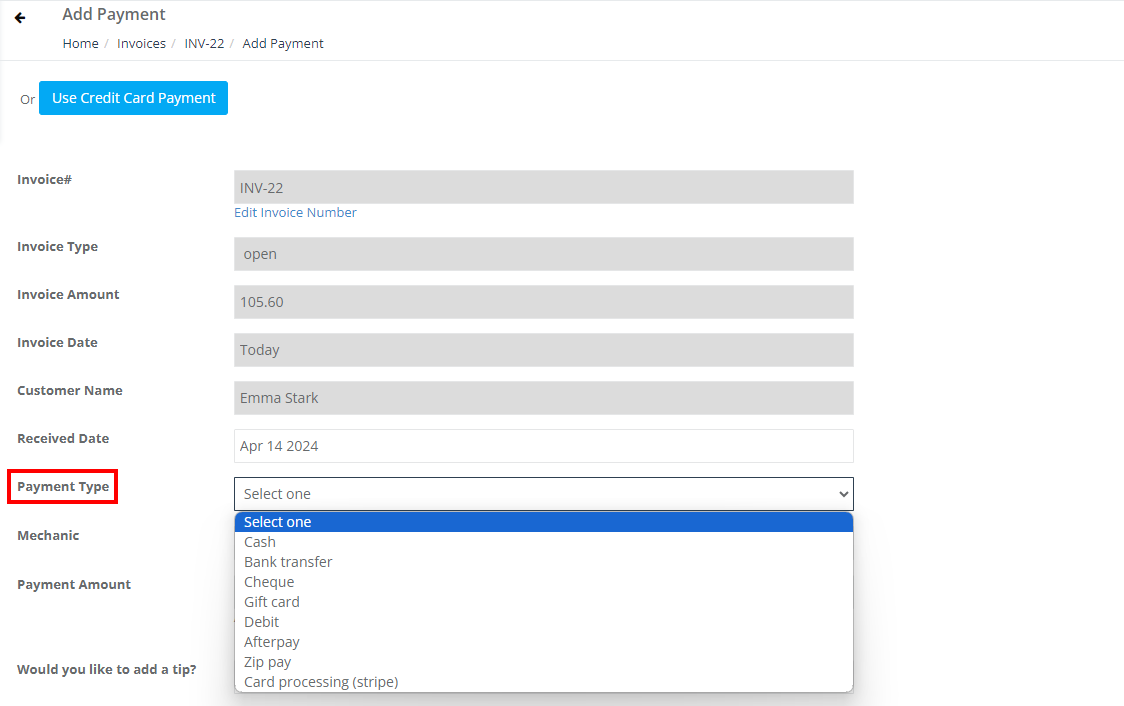
Task: Click the Payment Type label
Action: (x=63, y=487)
